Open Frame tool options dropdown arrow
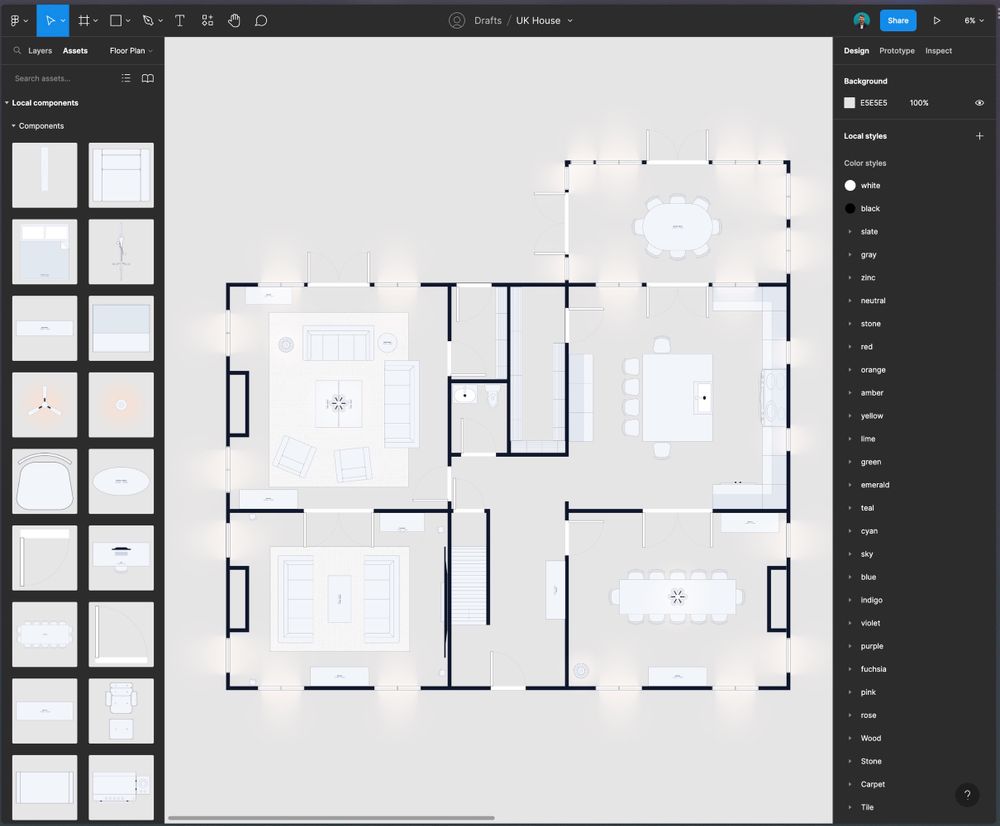This screenshot has width=1000, height=826. 96,20
